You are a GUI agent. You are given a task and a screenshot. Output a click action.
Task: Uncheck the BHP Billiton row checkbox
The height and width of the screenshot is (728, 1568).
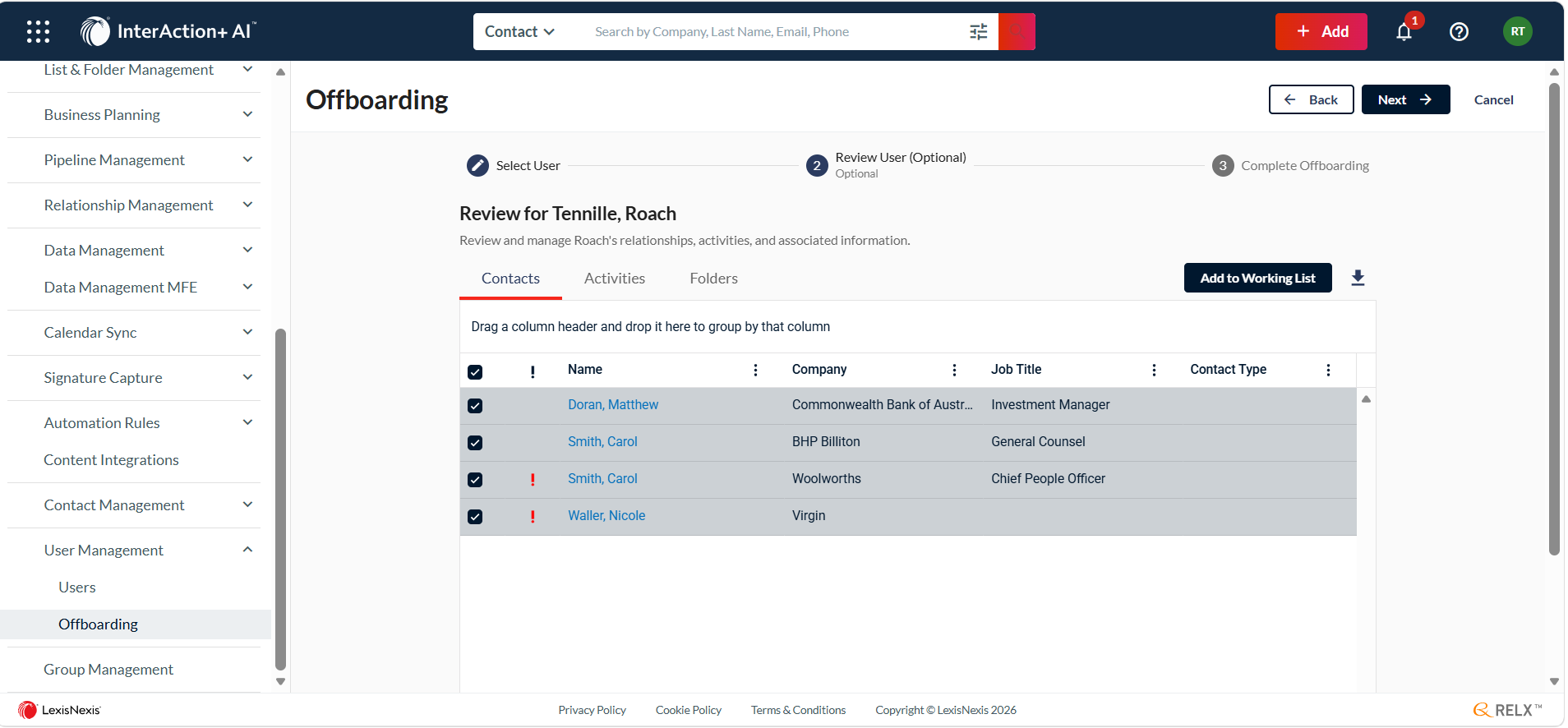pyautogui.click(x=475, y=443)
